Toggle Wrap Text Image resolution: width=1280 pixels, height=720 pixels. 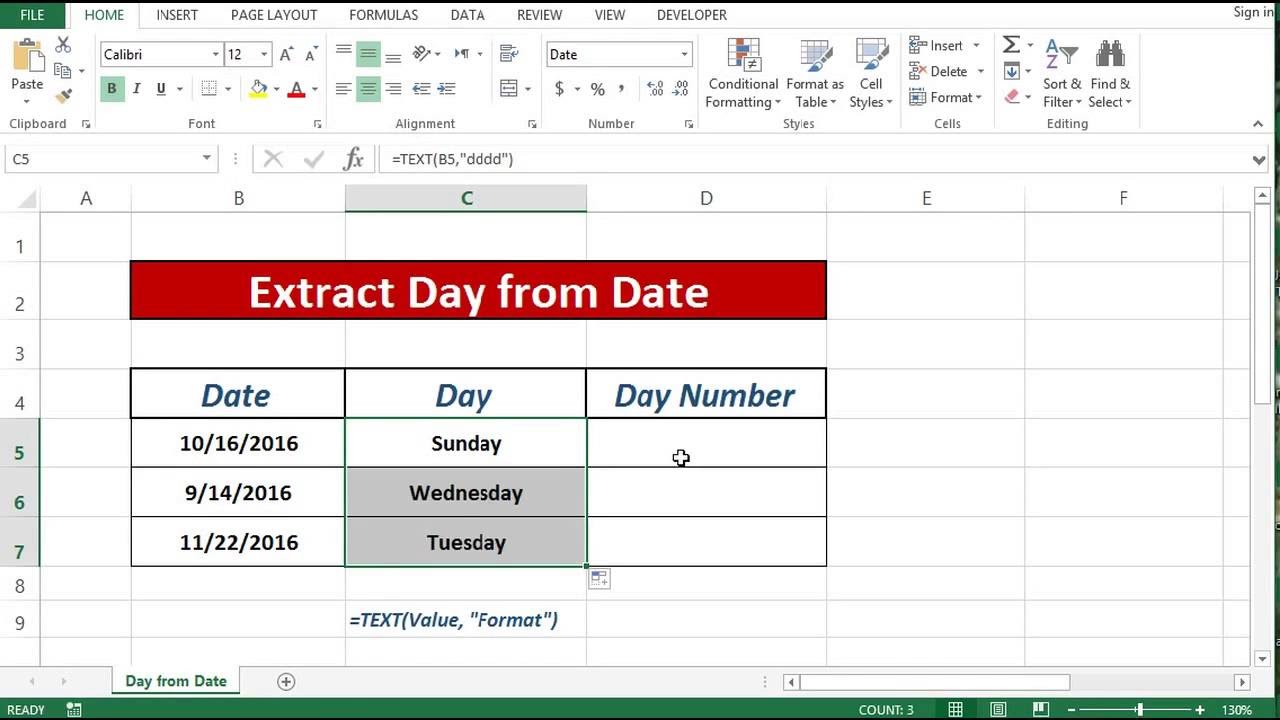point(508,54)
